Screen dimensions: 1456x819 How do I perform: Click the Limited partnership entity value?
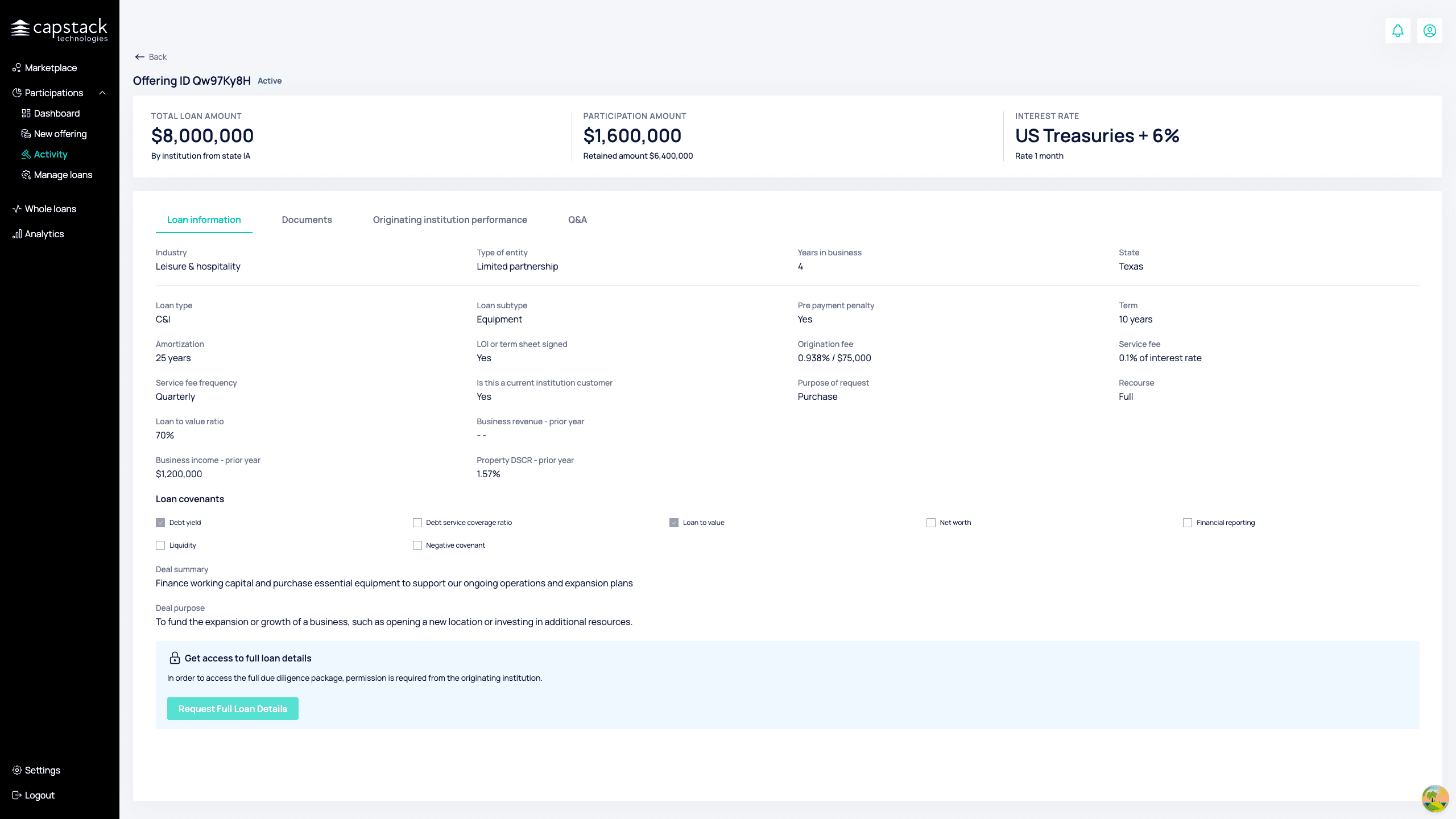(518, 267)
